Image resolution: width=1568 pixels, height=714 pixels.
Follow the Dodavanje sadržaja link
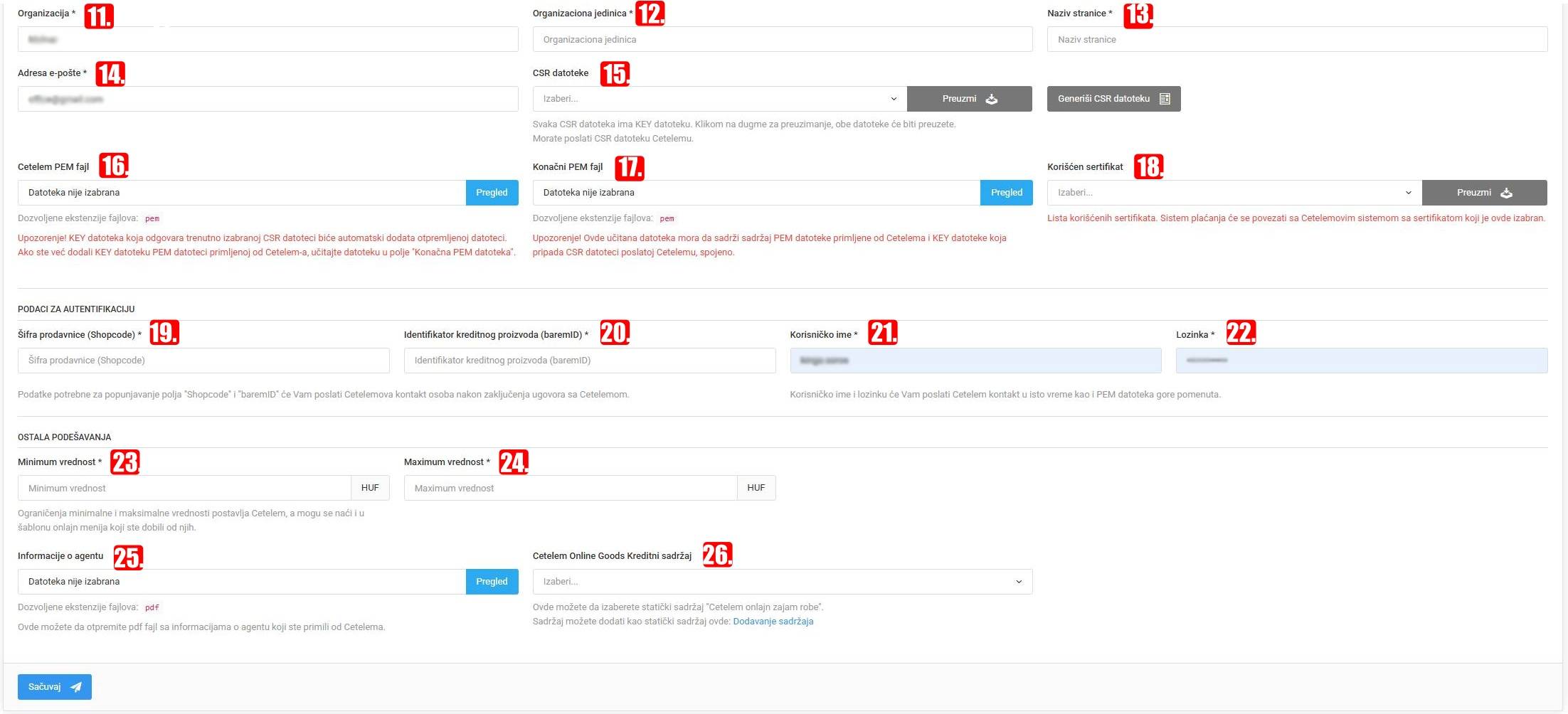click(x=773, y=622)
